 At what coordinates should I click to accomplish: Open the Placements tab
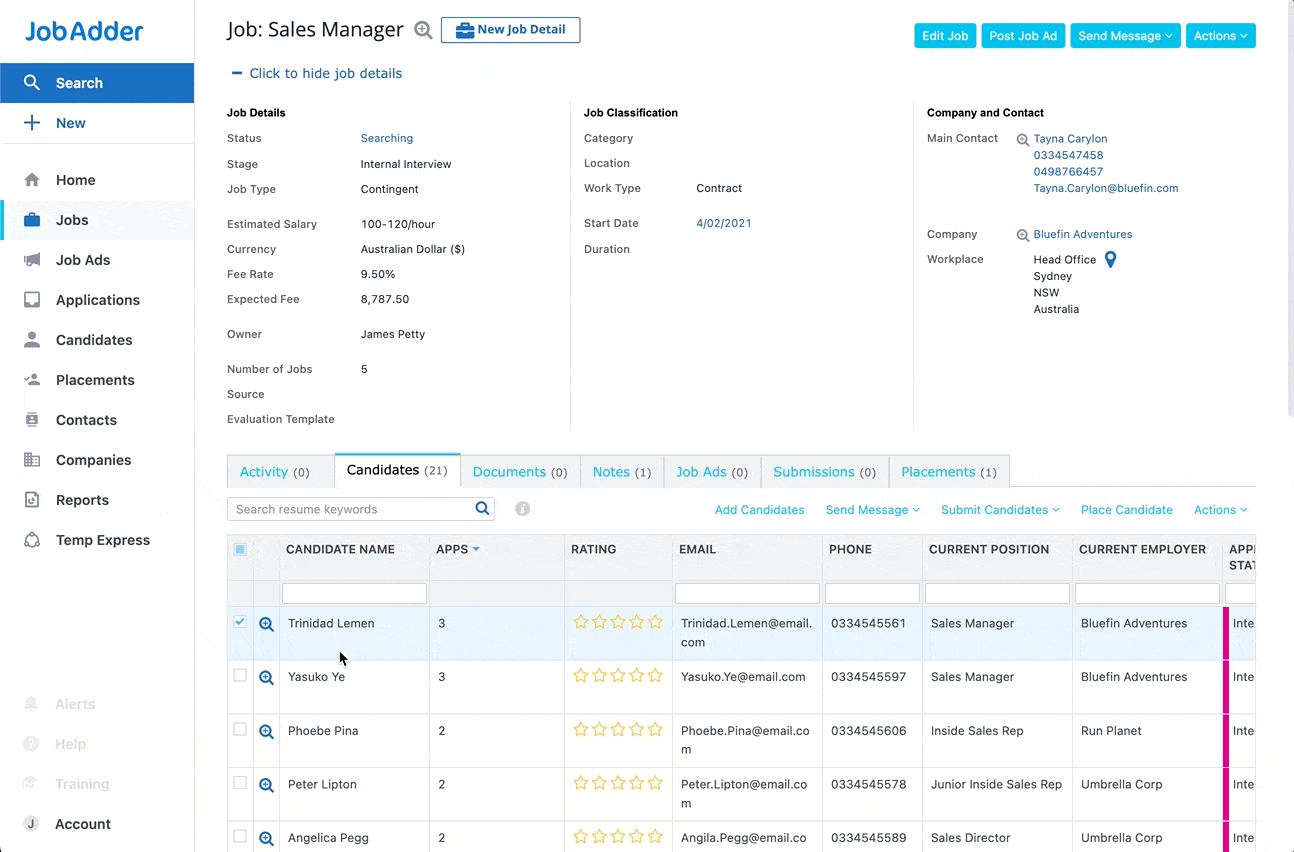(949, 472)
